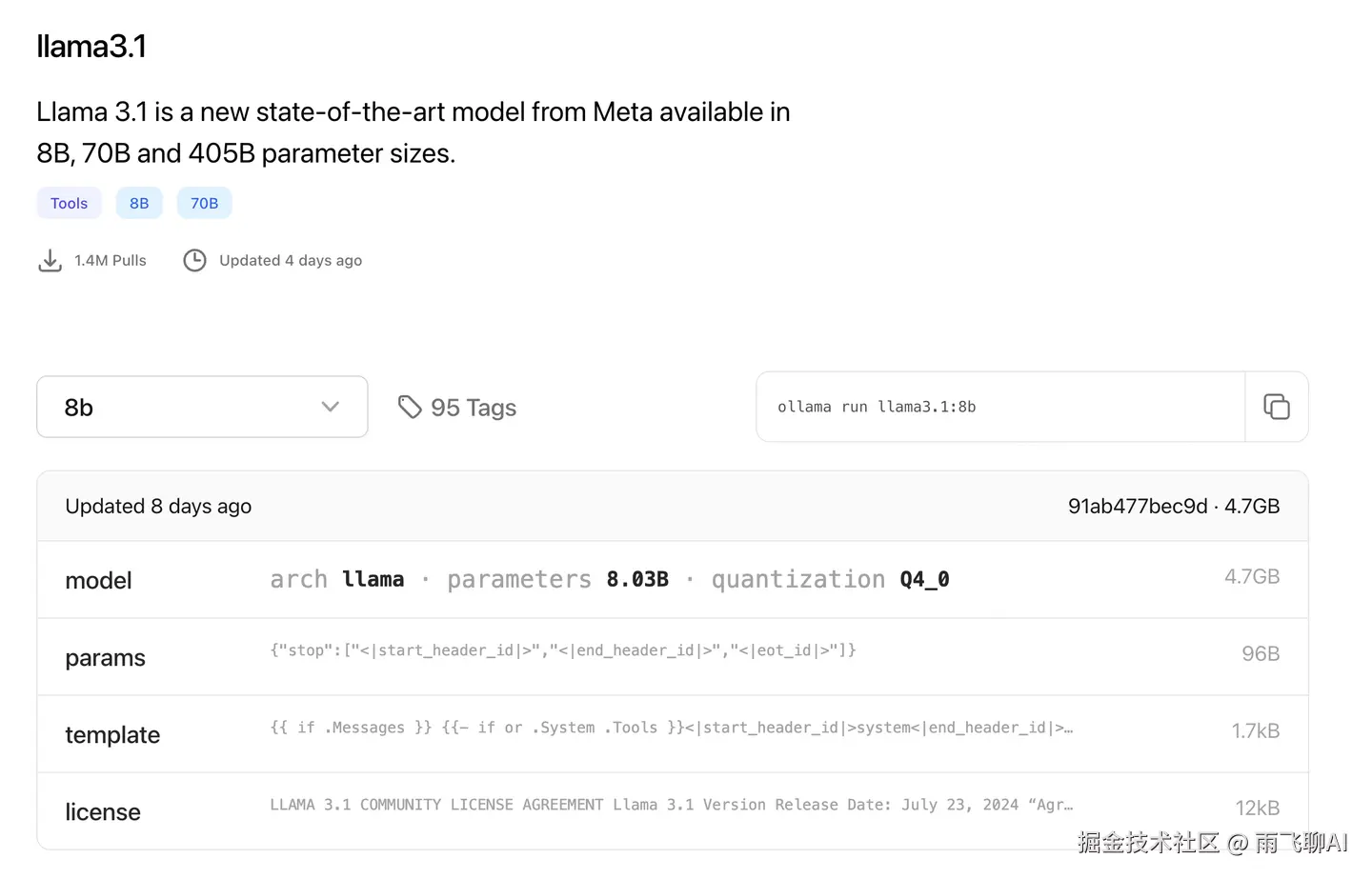The height and width of the screenshot is (879, 1372).
Task: Click the tag icon beside 95 Tags
Action: tap(410, 408)
